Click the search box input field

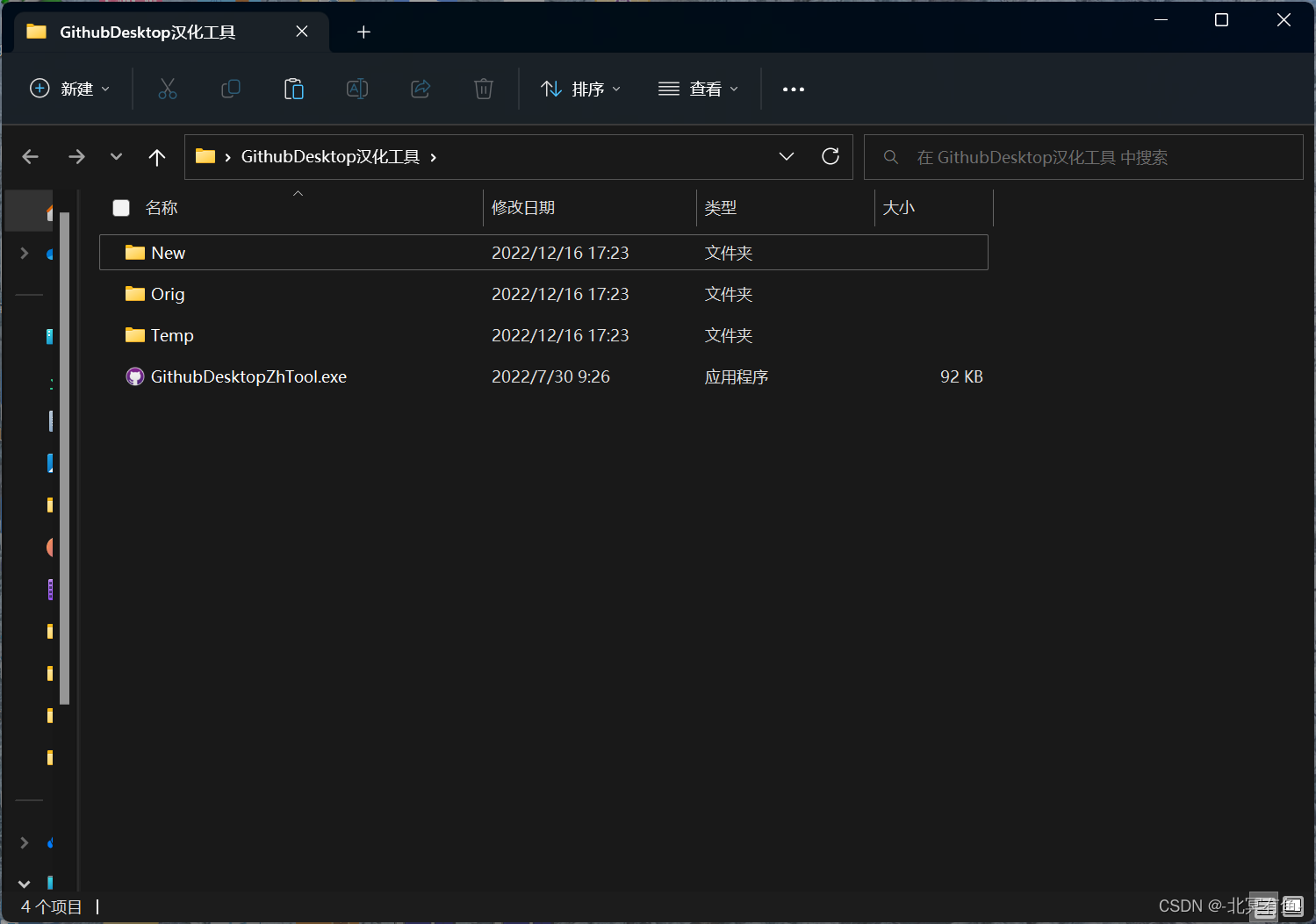tap(1083, 157)
